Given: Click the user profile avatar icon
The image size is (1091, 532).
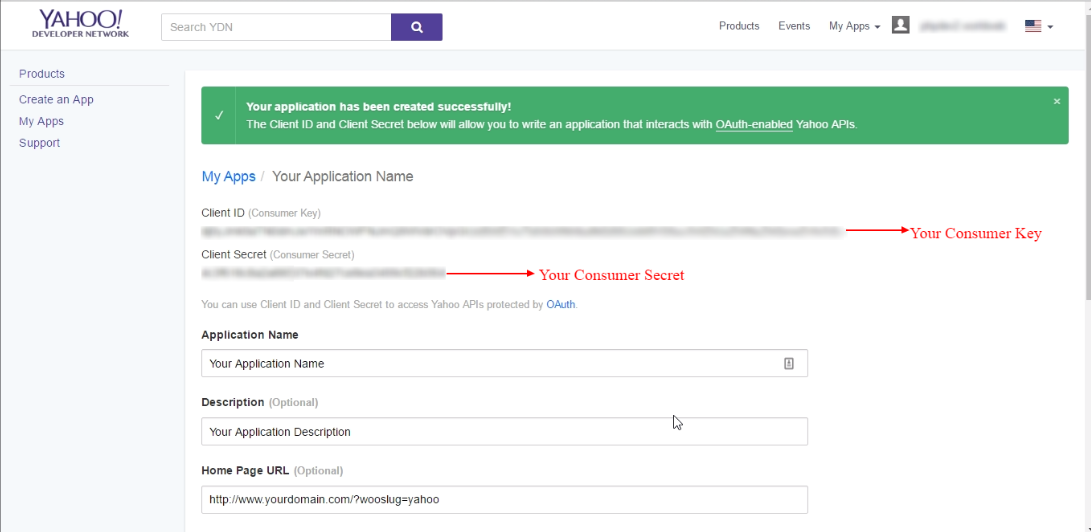Looking at the screenshot, I should pos(900,25).
